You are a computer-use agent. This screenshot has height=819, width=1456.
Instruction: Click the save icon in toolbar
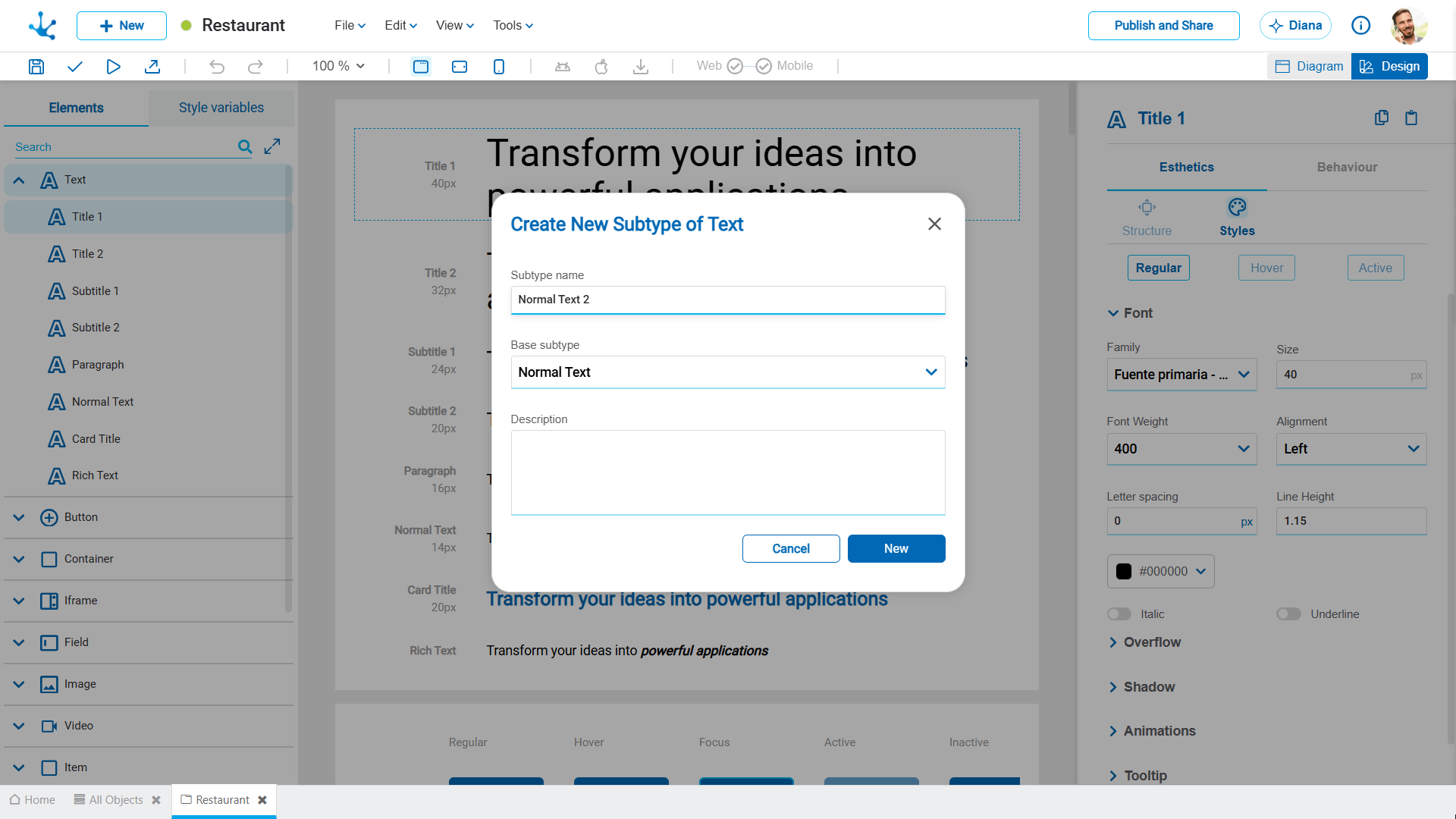coord(36,67)
